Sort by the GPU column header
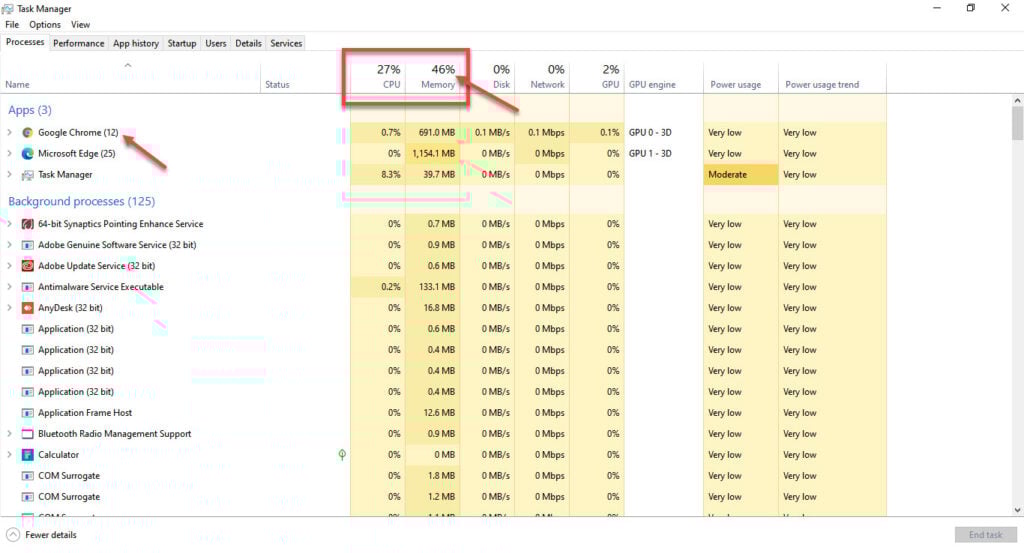The width and height of the screenshot is (1024, 553). pyautogui.click(x=597, y=77)
